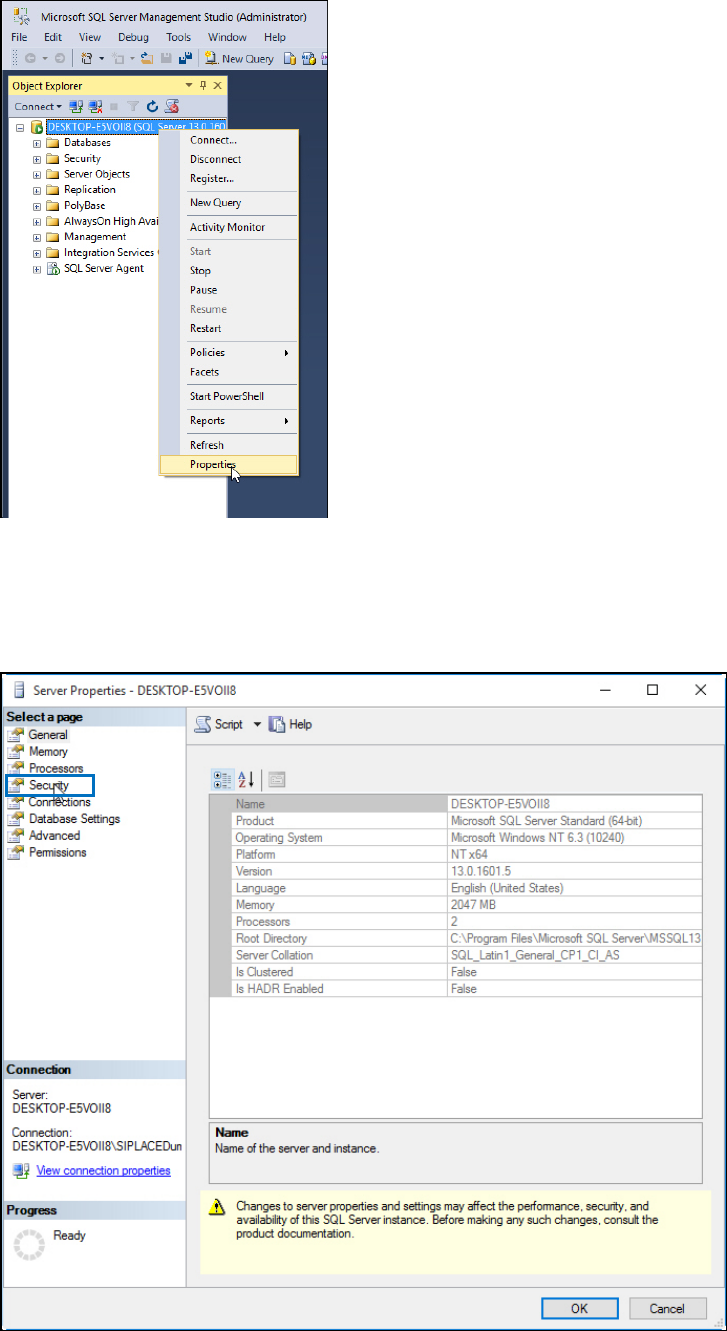Screen dimensions: 727x1331
Task: Expand the Replication folder
Action: click(37, 190)
